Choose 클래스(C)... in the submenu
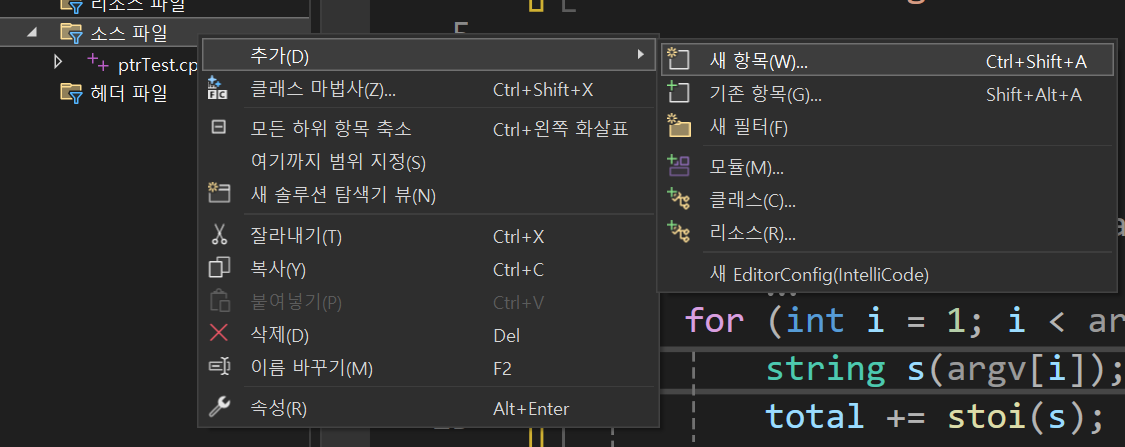Viewport: 1125px width, 447px height. coord(888,200)
